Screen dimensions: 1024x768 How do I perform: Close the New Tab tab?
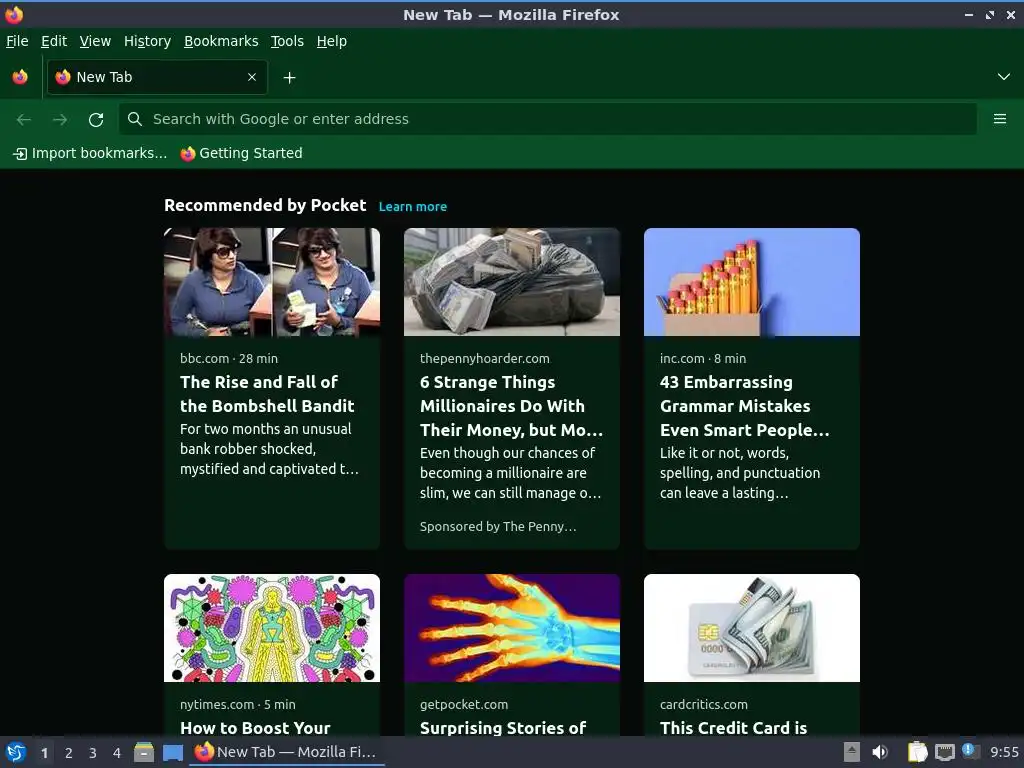[251, 77]
